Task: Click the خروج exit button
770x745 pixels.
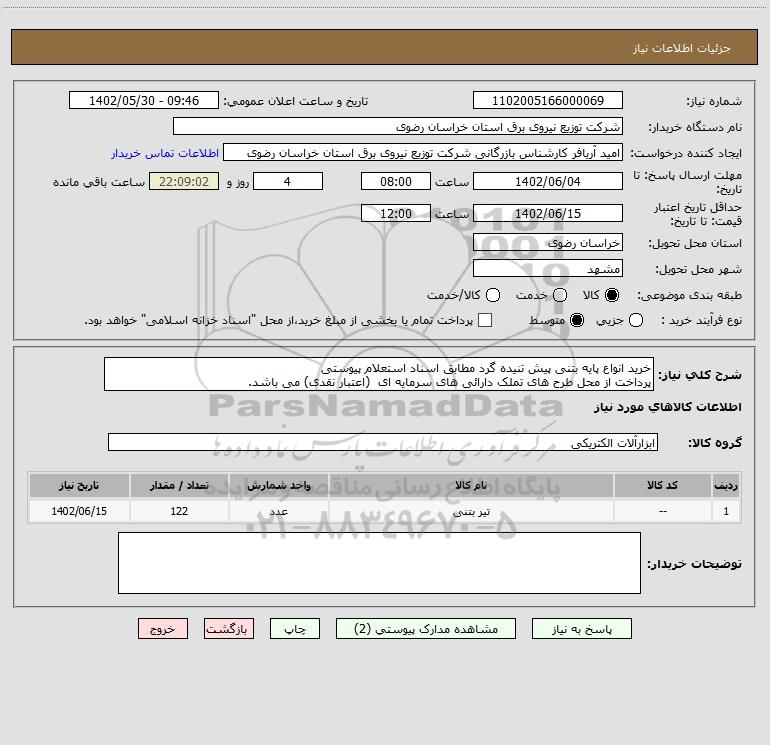Action: (x=163, y=629)
